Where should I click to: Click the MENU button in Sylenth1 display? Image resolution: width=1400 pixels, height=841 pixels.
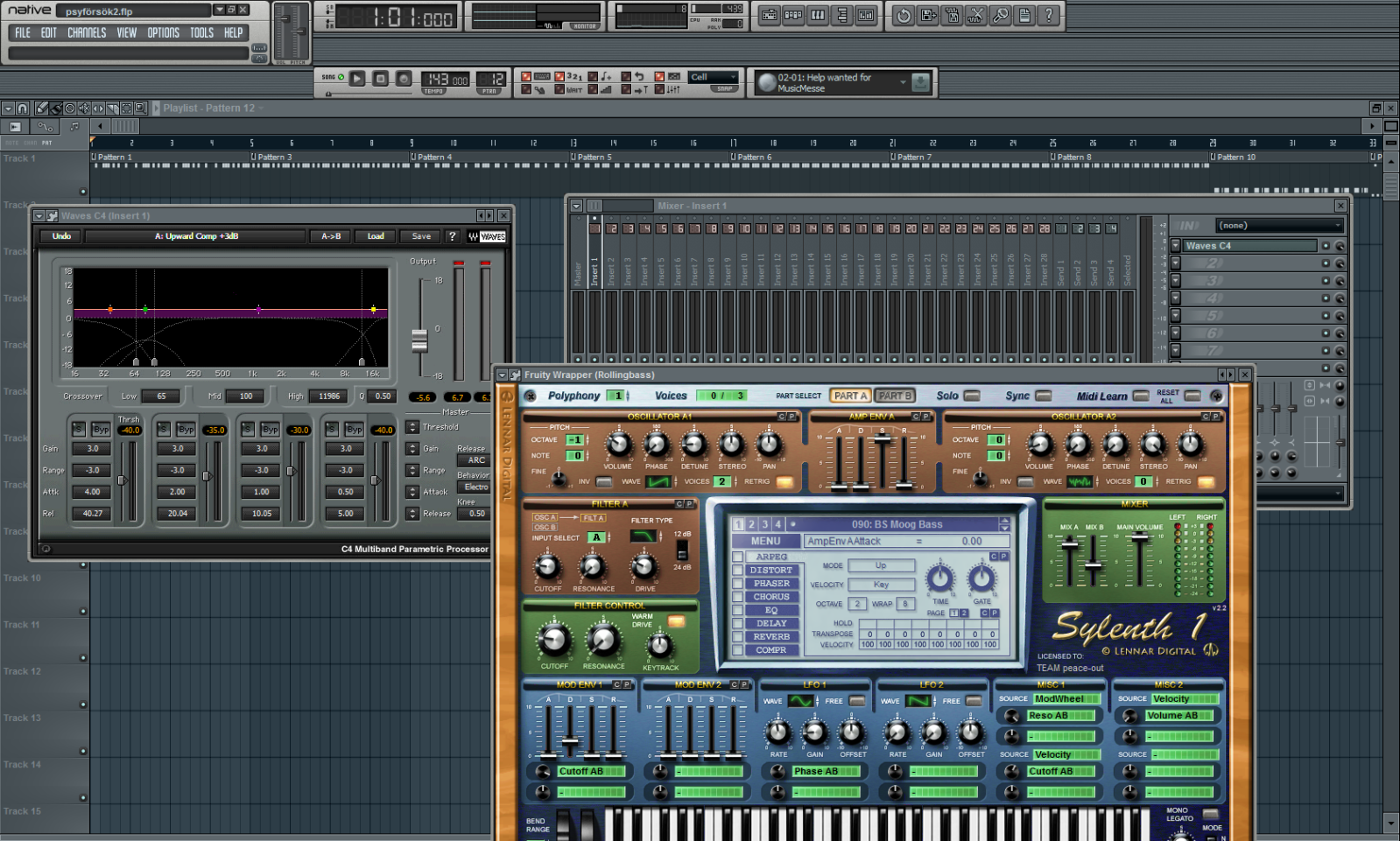point(765,541)
